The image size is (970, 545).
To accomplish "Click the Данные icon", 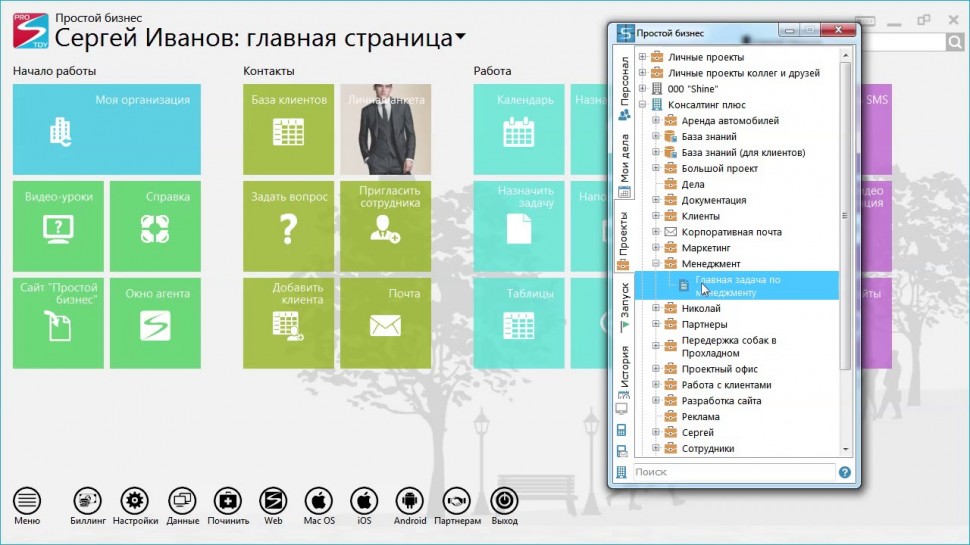I will [182, 501].
